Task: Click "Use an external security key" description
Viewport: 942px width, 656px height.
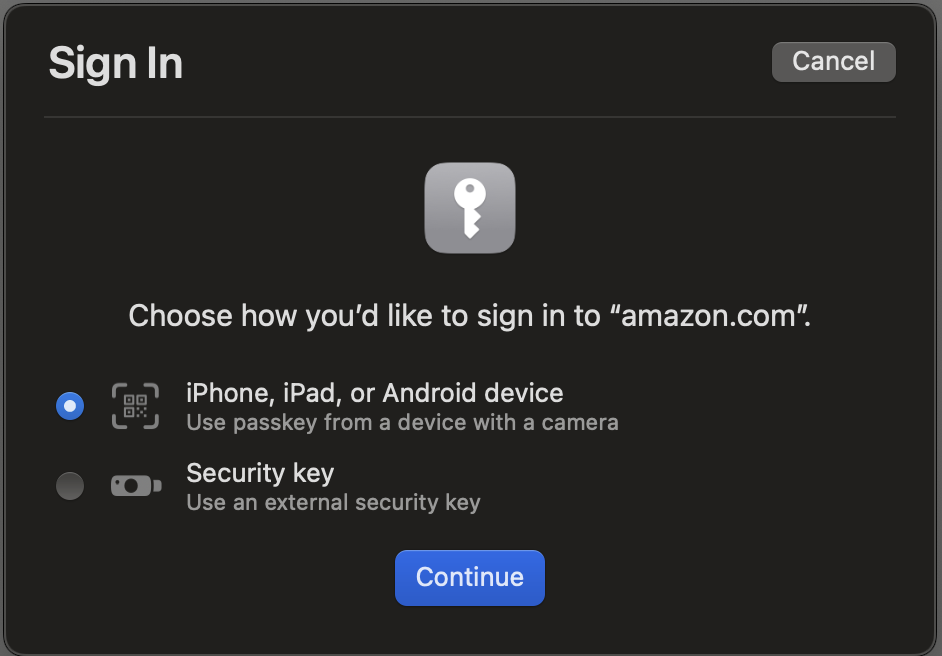Action: 333,502
